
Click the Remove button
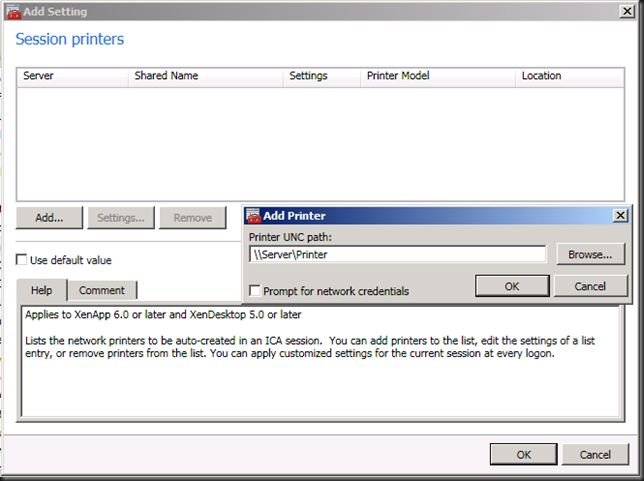pyautogui.click(x=193, y=218)
